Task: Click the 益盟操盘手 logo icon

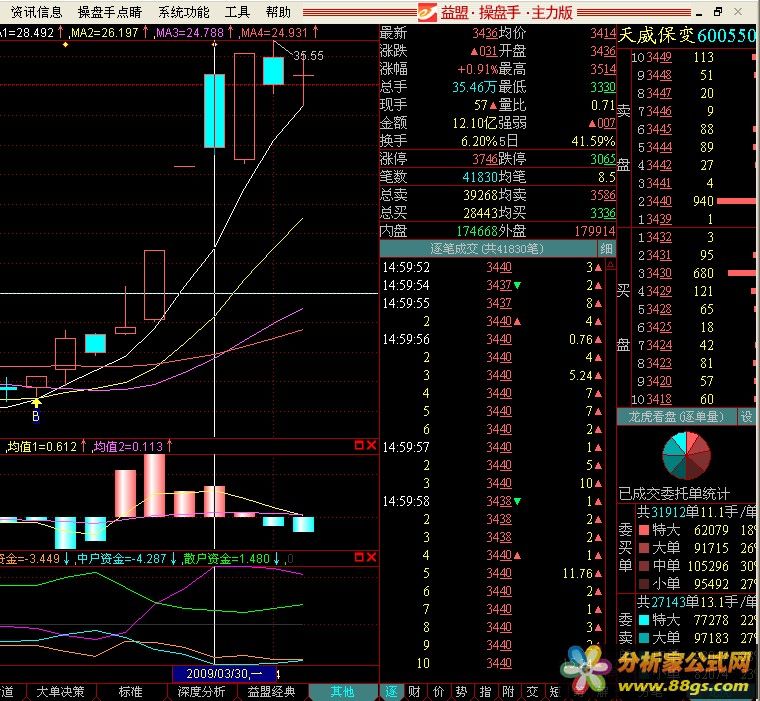Action: (428, 12)
